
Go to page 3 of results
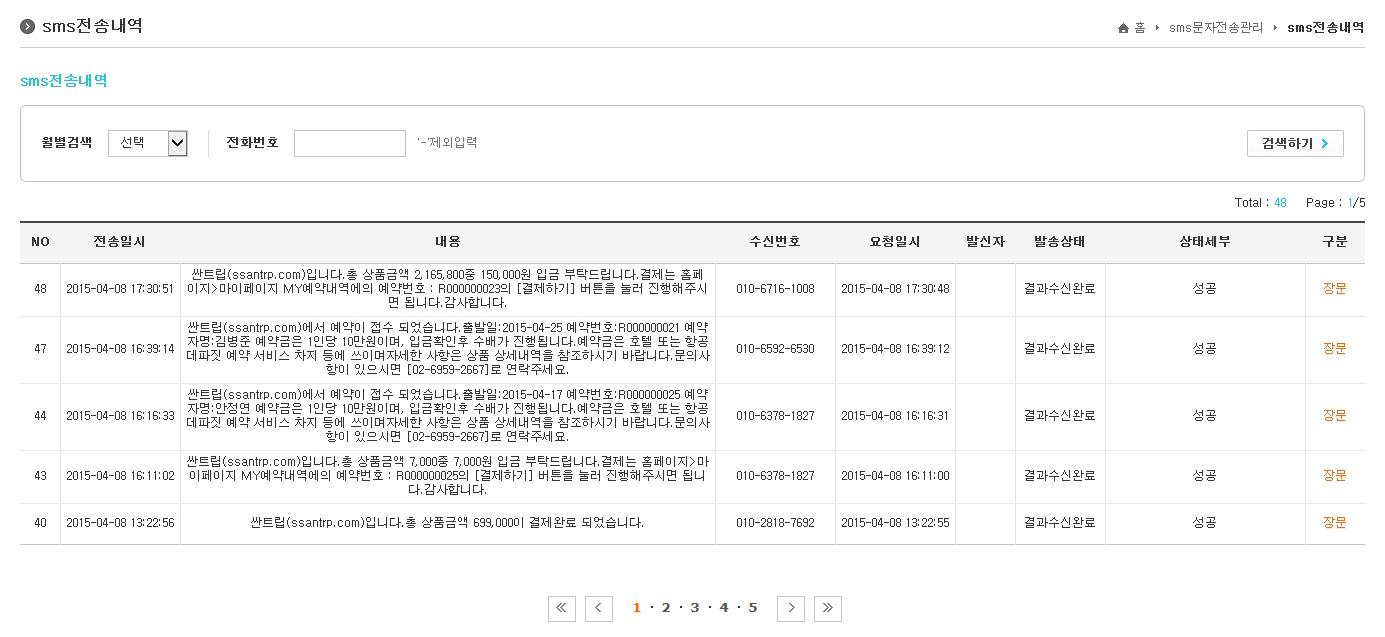[x=694, y=608]
